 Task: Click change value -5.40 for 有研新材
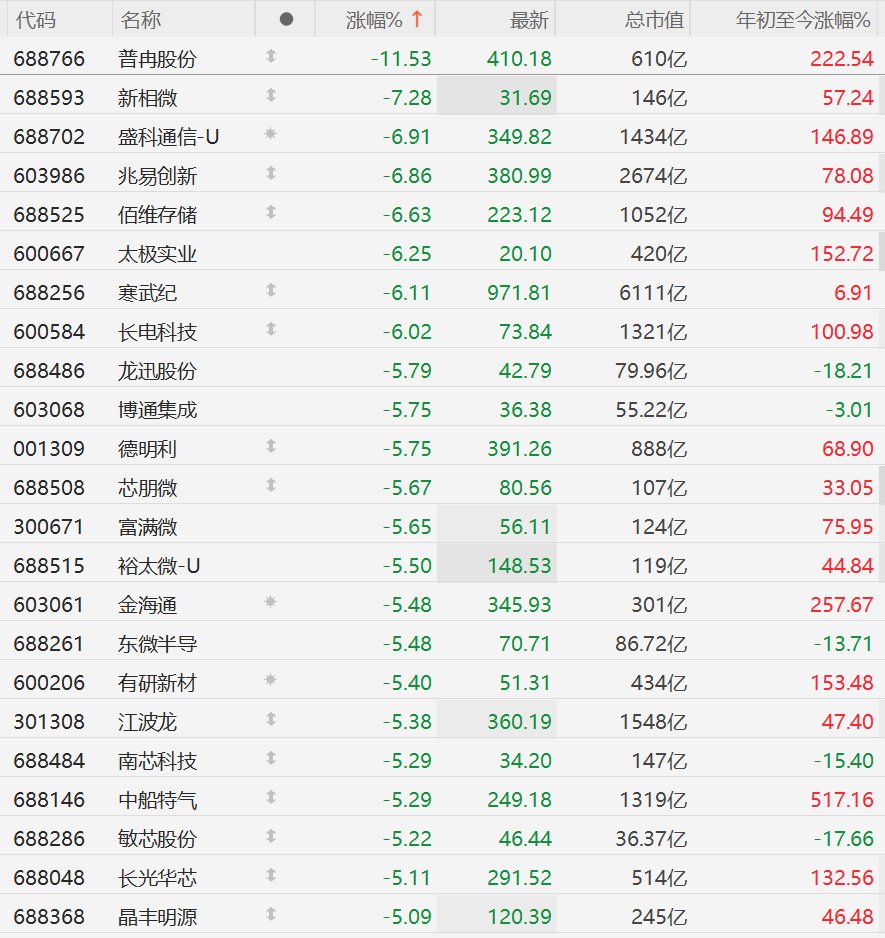click(407, 683)
